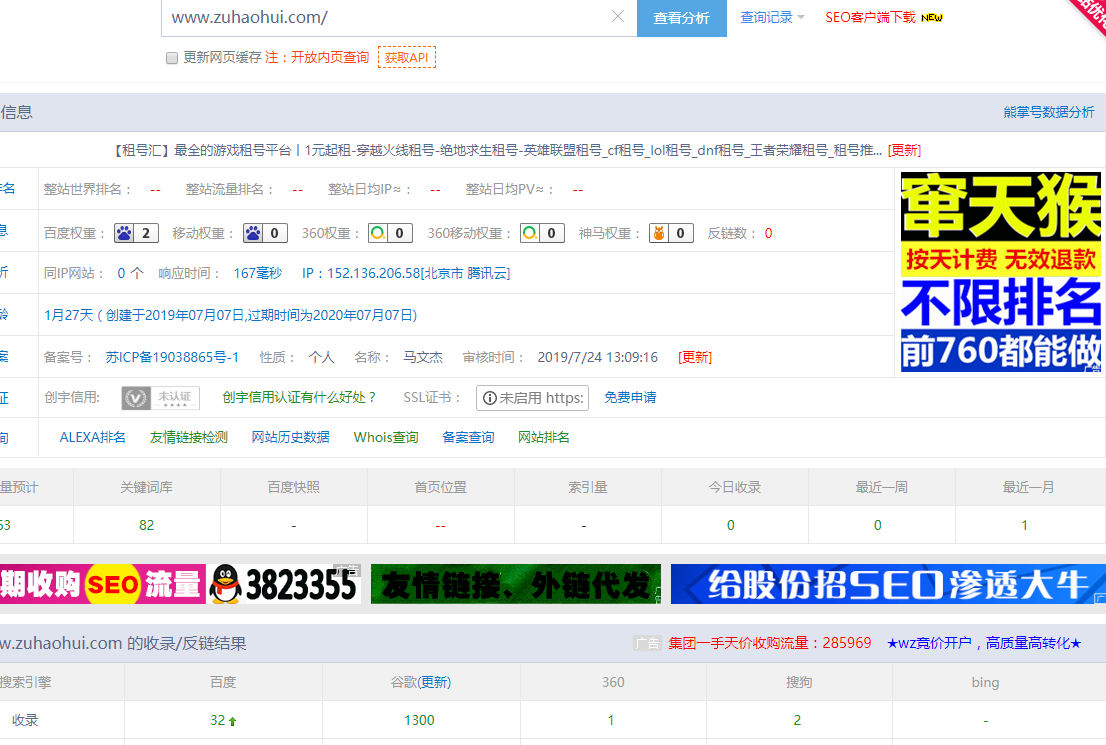Click the response time 167毫秒
The height and width of the screenshot is (745, 1106).
click(257, 273)
